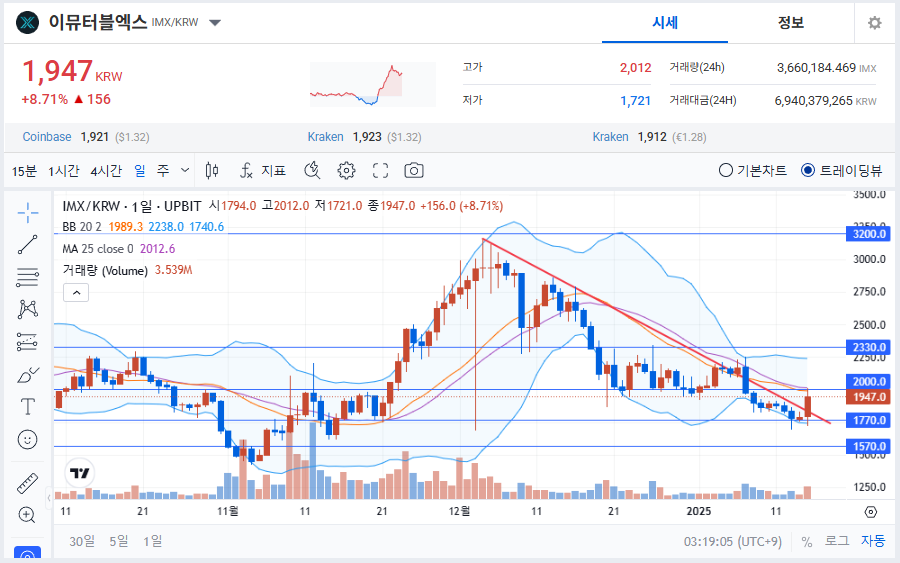The image size is (900, 563).
Task: Click the 3200.0 horizontal line price label
Action: click(x=869, y=234)
